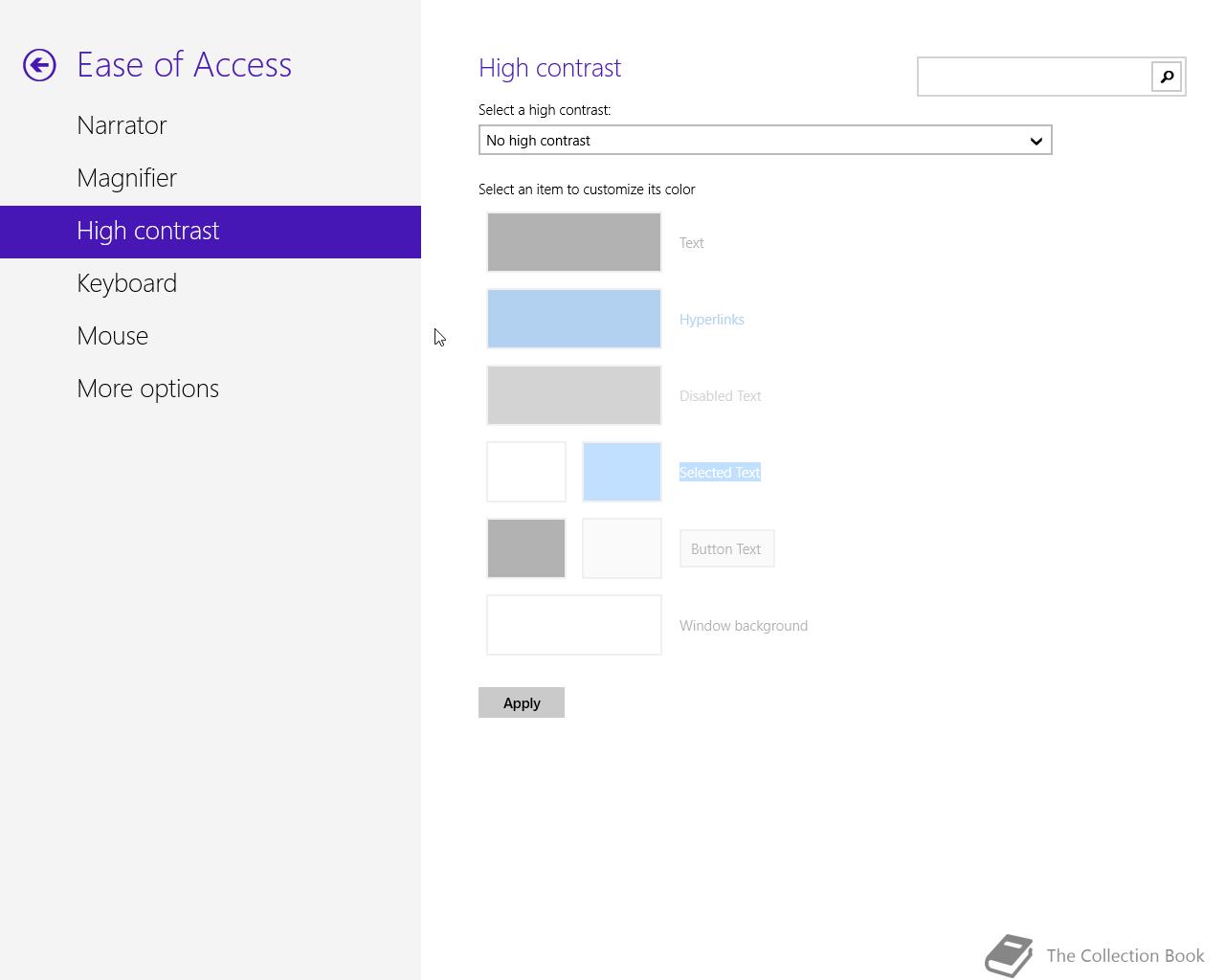This screenshot has height=980, width=1225.
Task: Click the Apply button
Action: 522,702
